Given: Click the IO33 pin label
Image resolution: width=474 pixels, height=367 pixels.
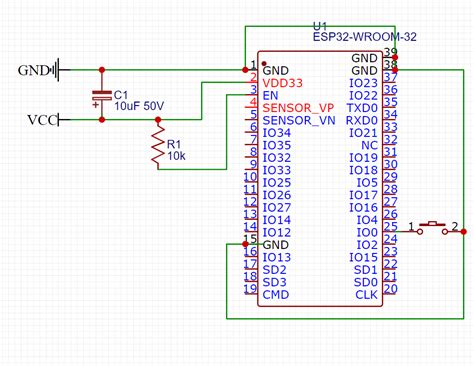Looking at the screenshot, I should click(x=277, y=170).
